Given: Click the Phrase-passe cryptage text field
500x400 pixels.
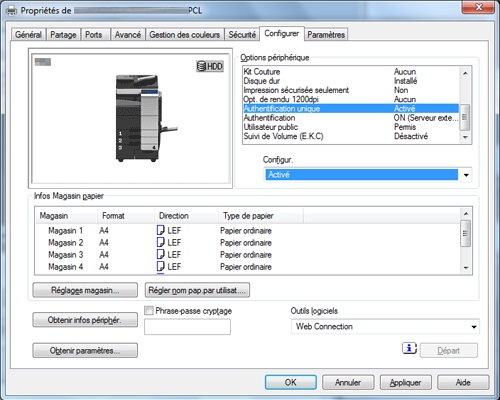Looking at the screenshot, I should click(x=187, y=327).
